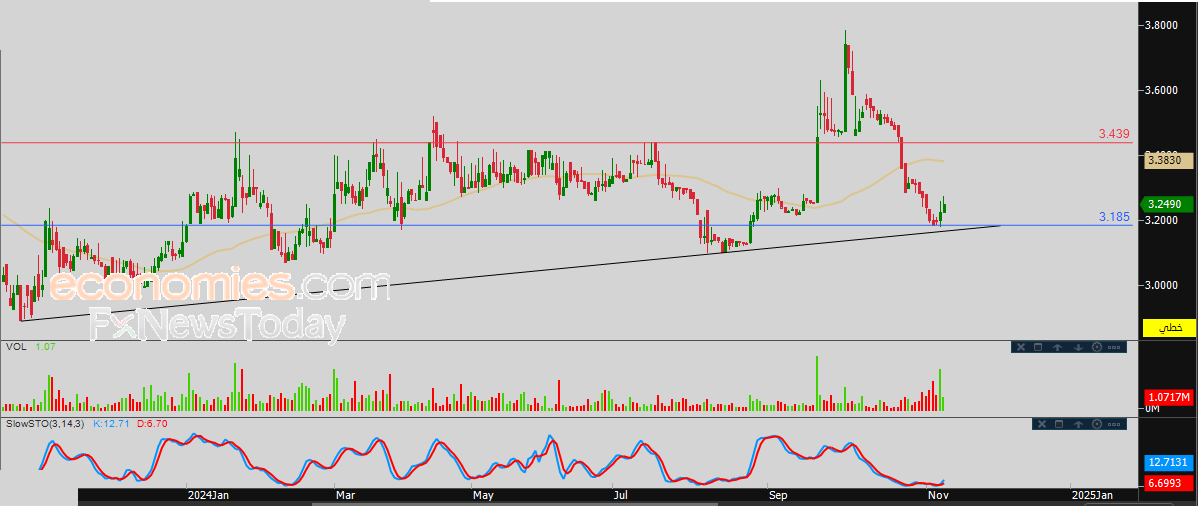
Task: Open SlowSTO indicator settings gear
Action: 1097,424
